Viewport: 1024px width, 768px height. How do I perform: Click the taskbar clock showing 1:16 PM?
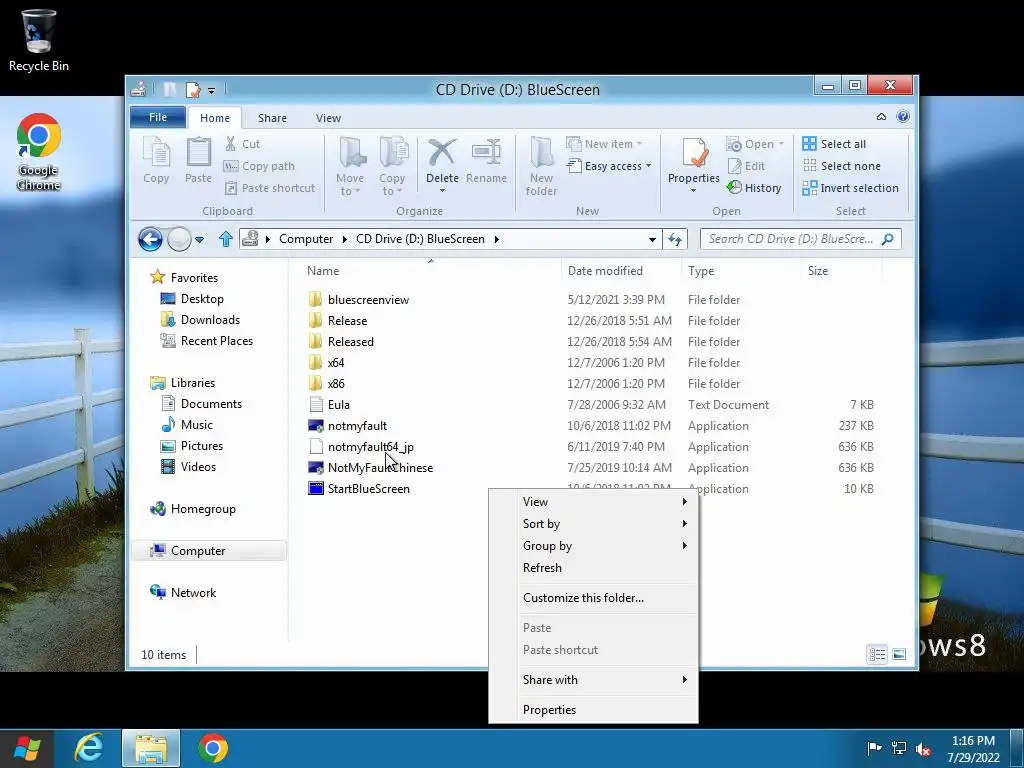tap(973, 749)
